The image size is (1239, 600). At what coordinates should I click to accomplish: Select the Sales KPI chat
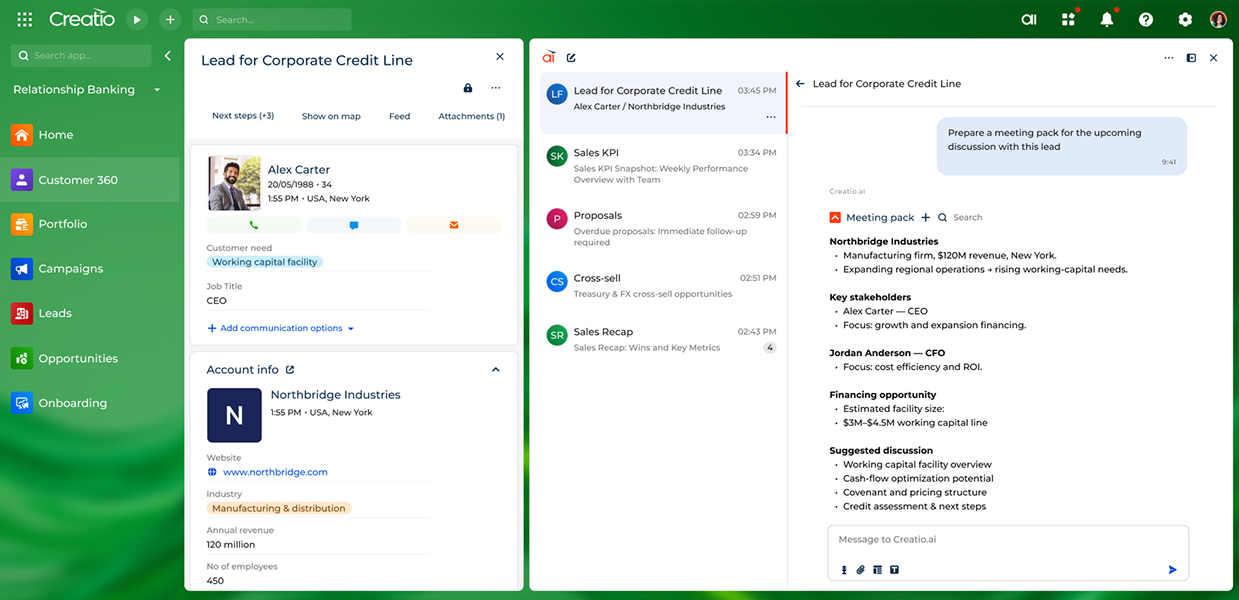click(663, 165)
